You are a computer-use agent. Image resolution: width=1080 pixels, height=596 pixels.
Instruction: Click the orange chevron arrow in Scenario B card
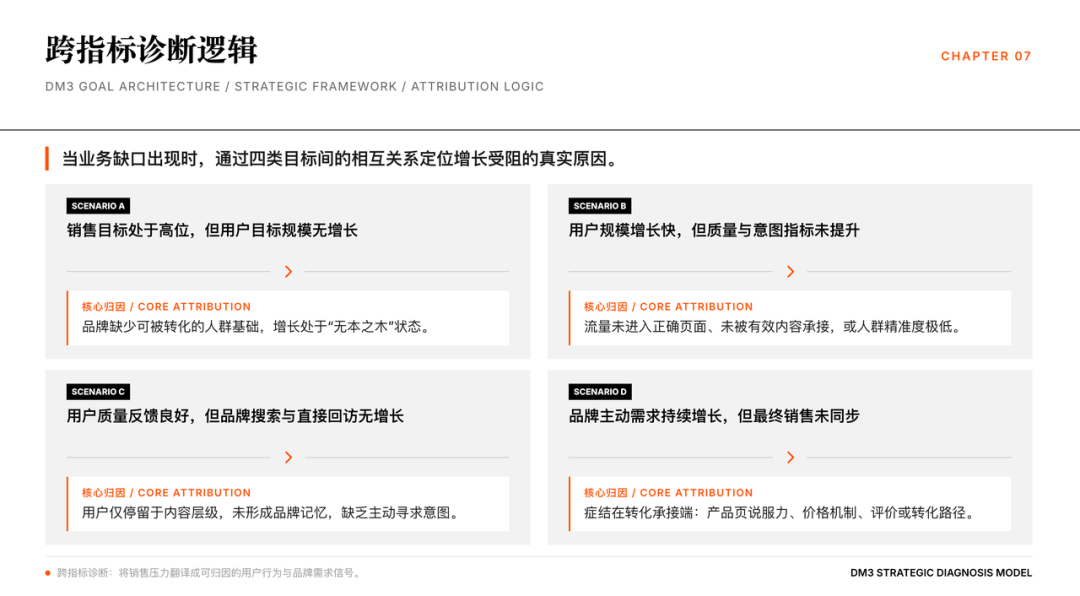click(x=790, y=271)
